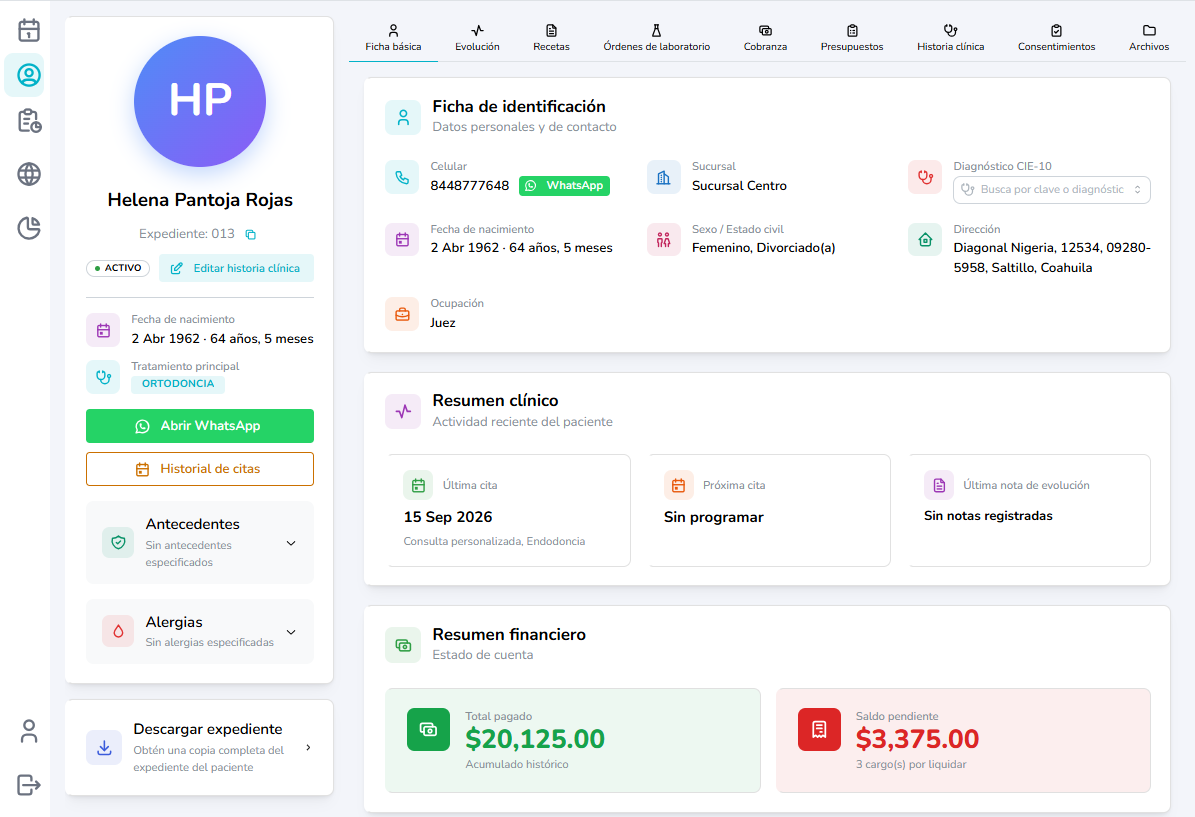The image size is (1195, 817).
Task: Click the user account icon at sidebar bottom
Action: pos(29,732)
